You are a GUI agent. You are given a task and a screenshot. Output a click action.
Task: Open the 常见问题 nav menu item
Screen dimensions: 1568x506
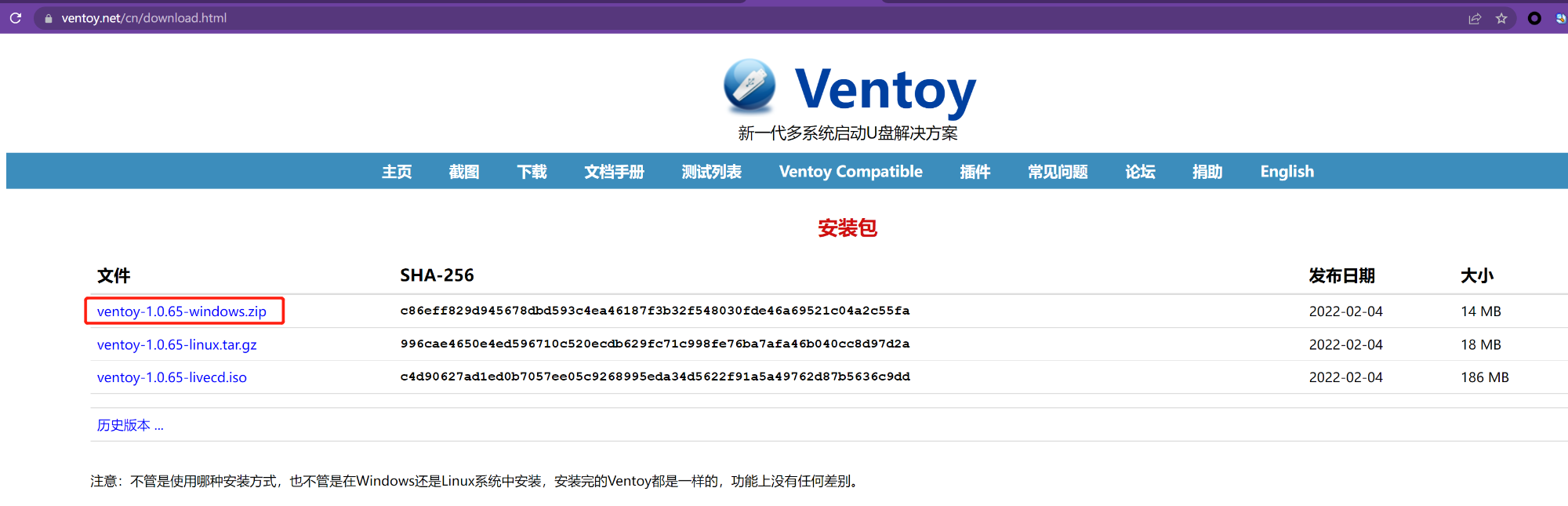pyautogui.click(x=1058, y=171)
